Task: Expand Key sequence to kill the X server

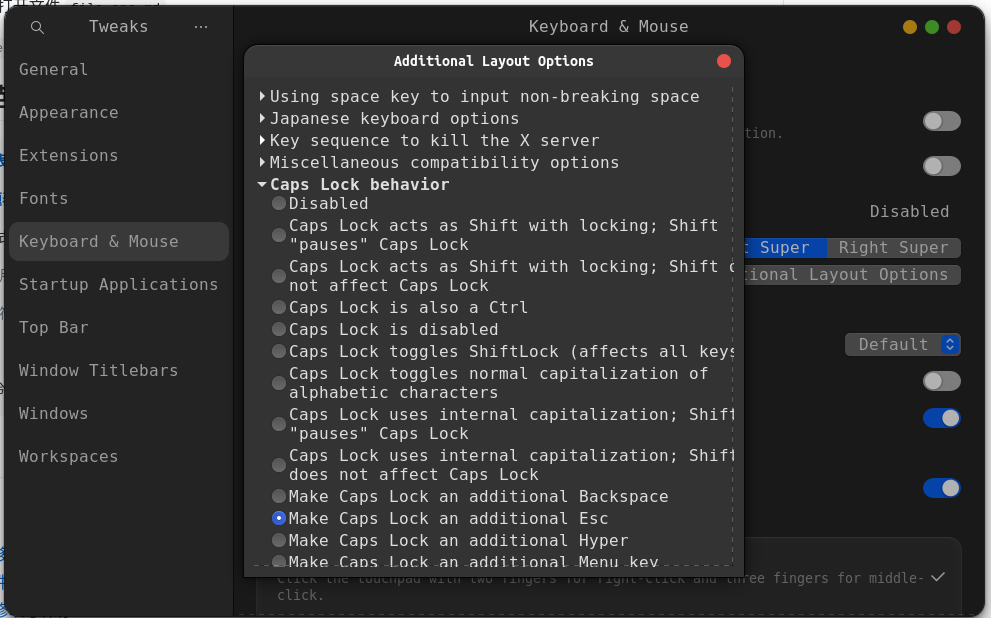Action: pyautogui.click(x=262, y=140)
